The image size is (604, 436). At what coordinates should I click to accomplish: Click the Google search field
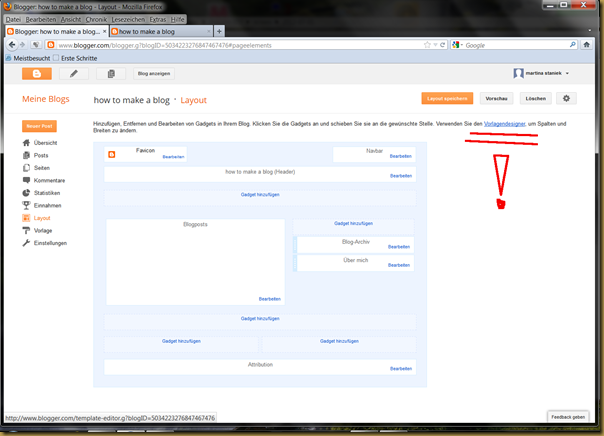[516, 45]
